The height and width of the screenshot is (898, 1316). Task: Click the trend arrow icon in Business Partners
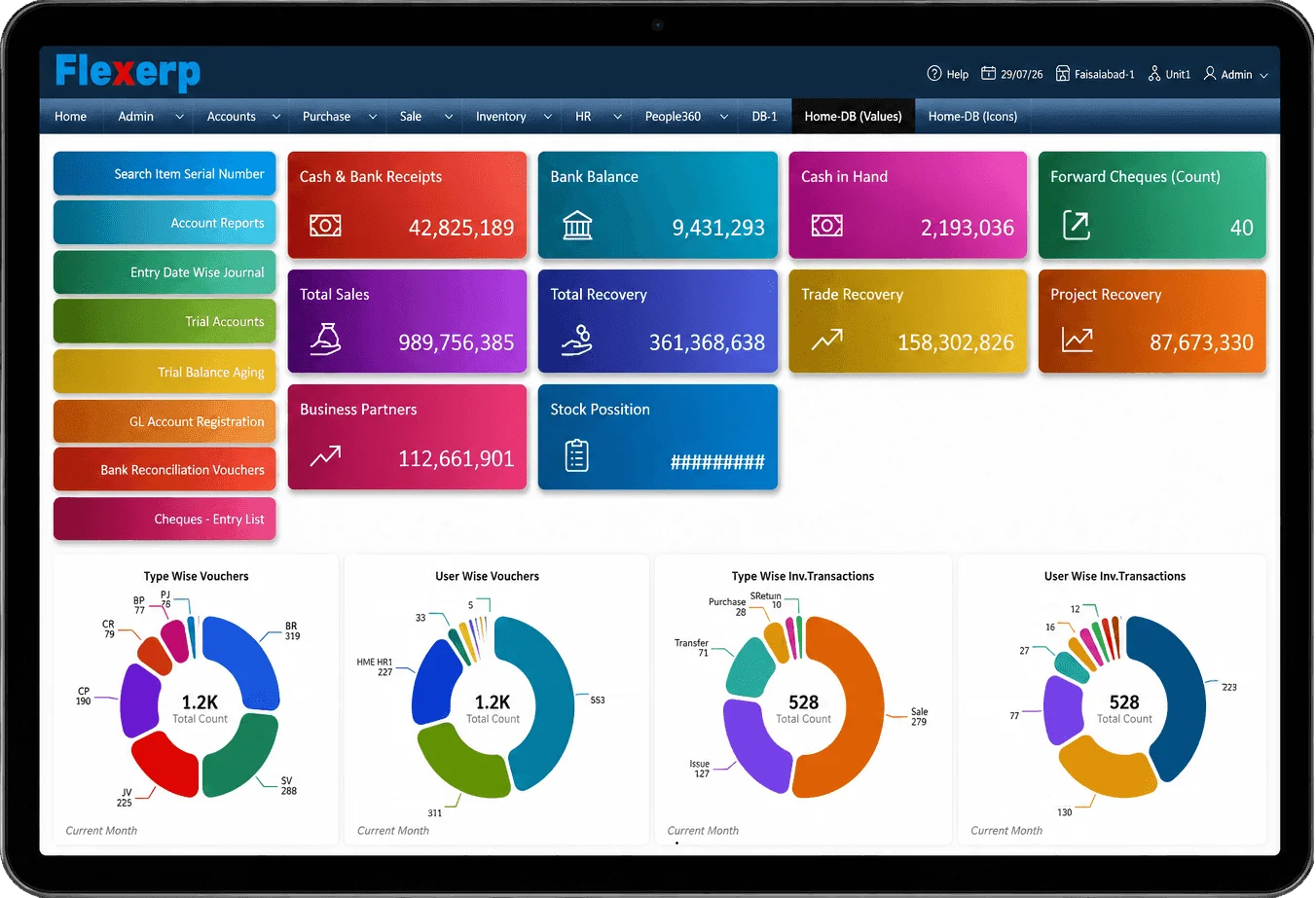click(x=325, y=455)
